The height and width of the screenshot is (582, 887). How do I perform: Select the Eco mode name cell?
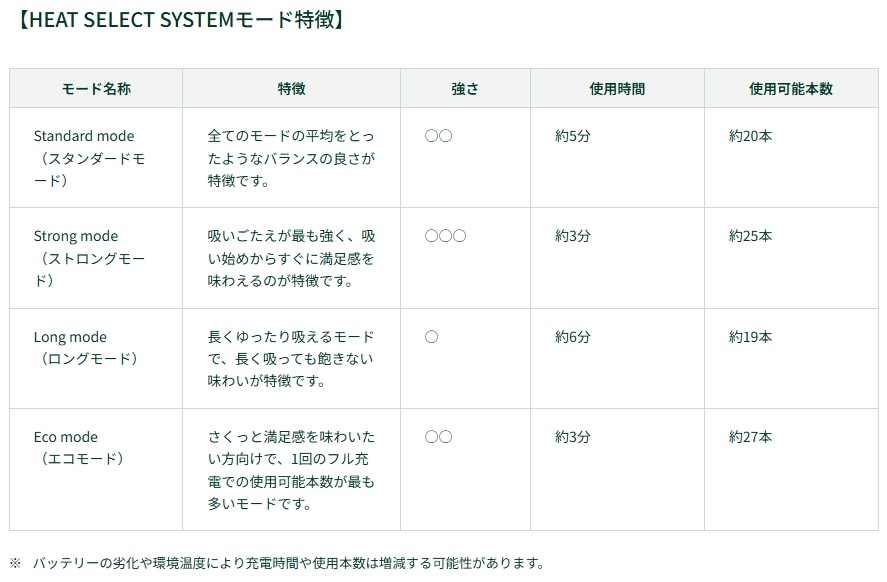(x=96, y=469)
